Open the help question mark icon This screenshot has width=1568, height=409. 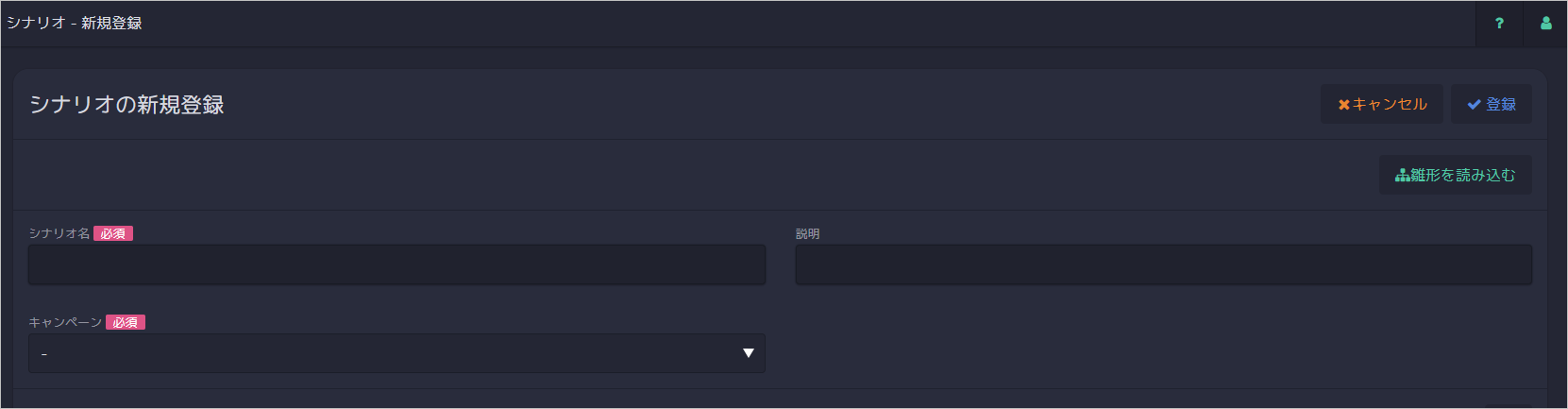[1499, 24]
